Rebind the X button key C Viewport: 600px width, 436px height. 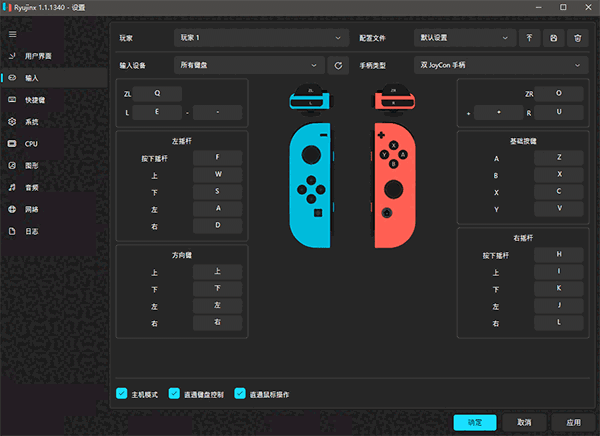[559, 191]
